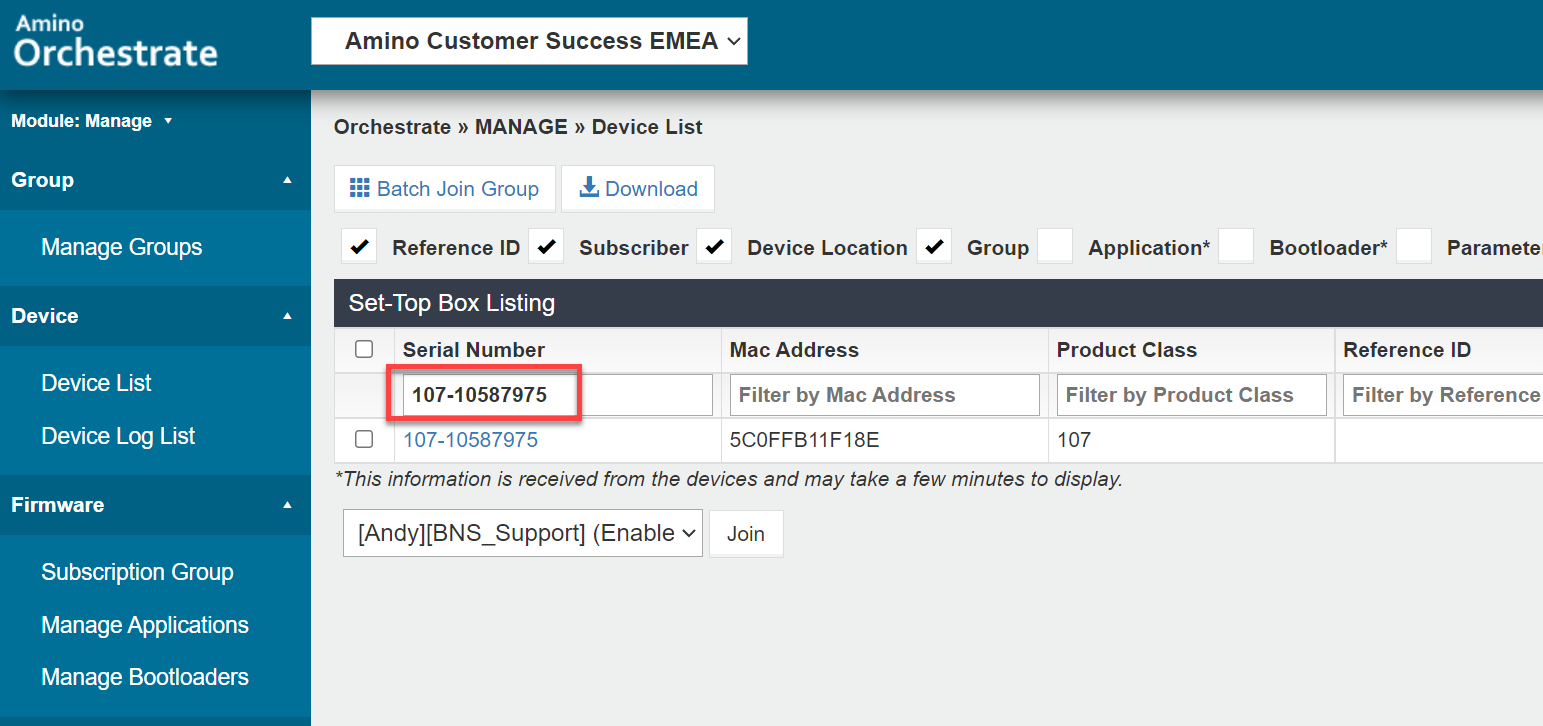Click the Set-Top Box Listing title bar
This screenshot has width=1543, height=726.
(938, 303)
